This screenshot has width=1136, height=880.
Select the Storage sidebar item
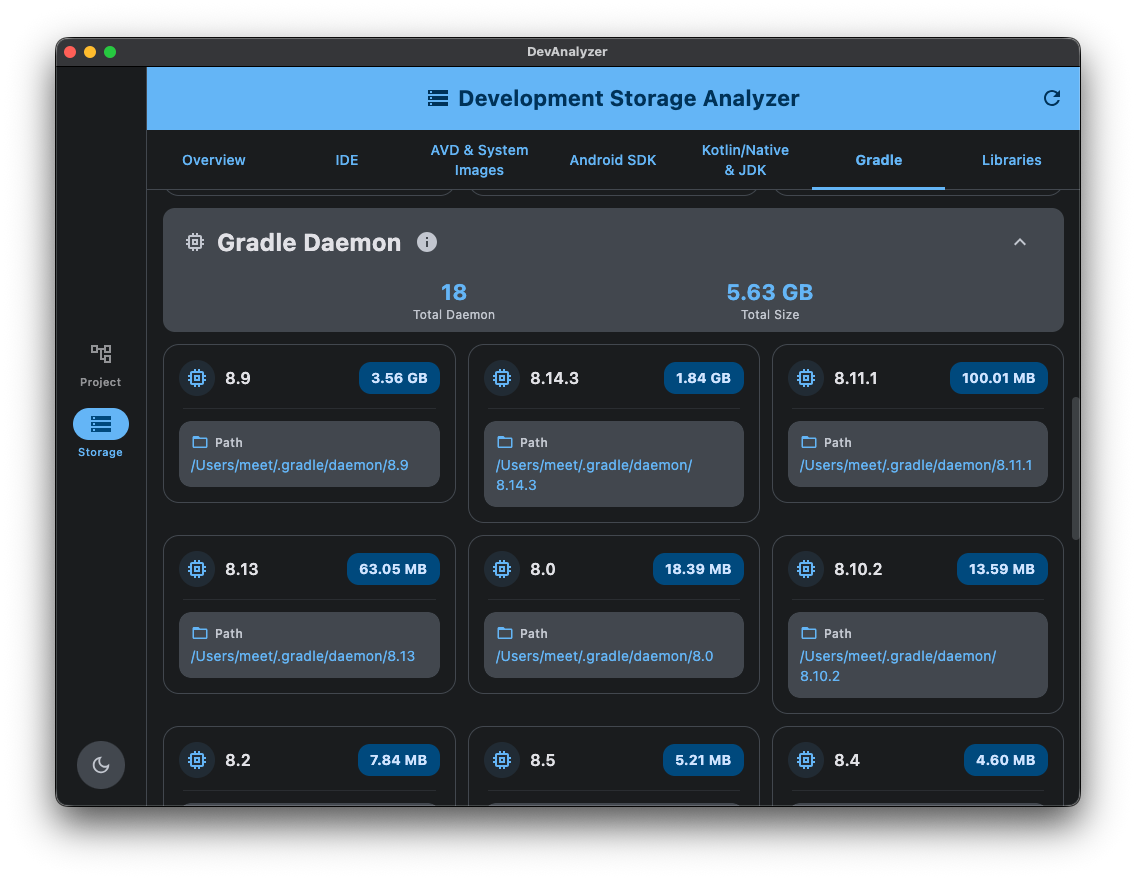pyautogui.click(x=101, y=433)
